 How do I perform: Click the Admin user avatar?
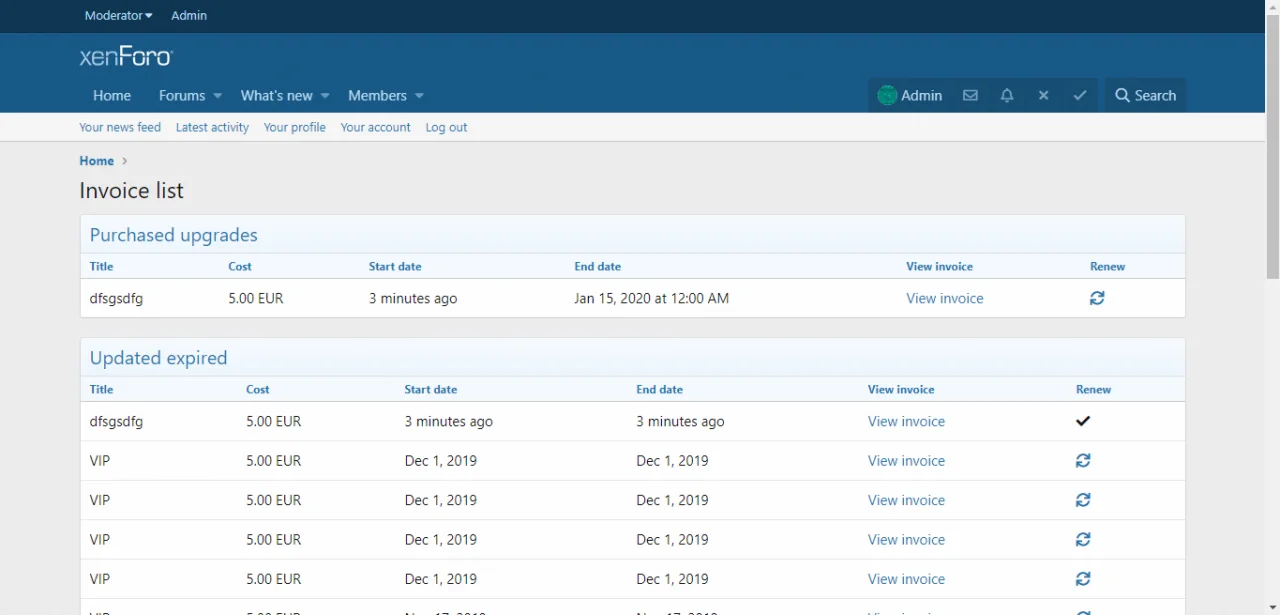[x=887, y=96]
